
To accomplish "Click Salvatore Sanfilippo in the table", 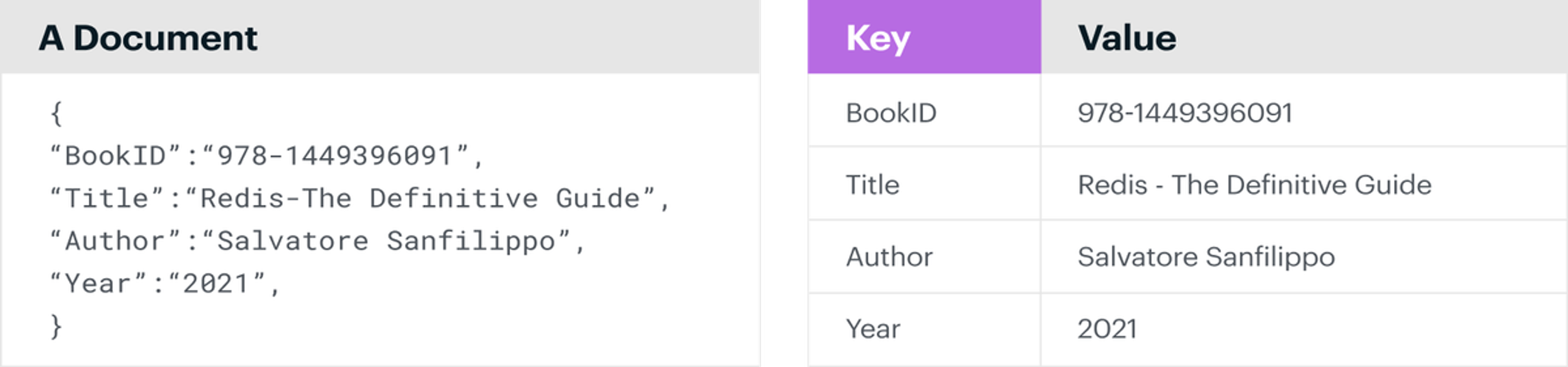I will click(x=1206, y=257).
